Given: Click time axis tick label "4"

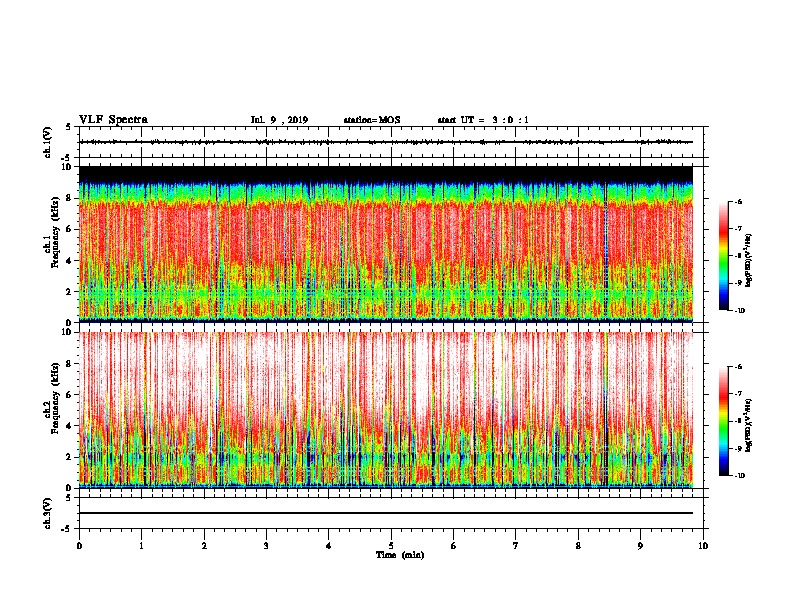Looking at the screenshot, I should click(x=329, y=546).
